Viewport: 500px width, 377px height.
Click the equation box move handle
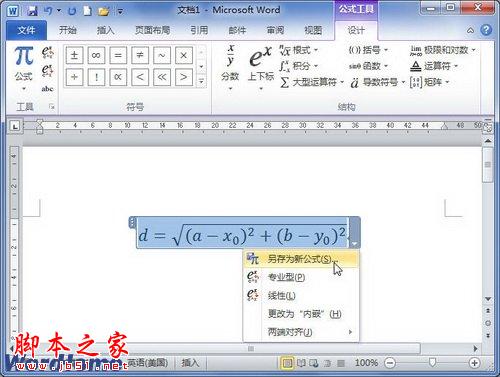click(132, 222)
